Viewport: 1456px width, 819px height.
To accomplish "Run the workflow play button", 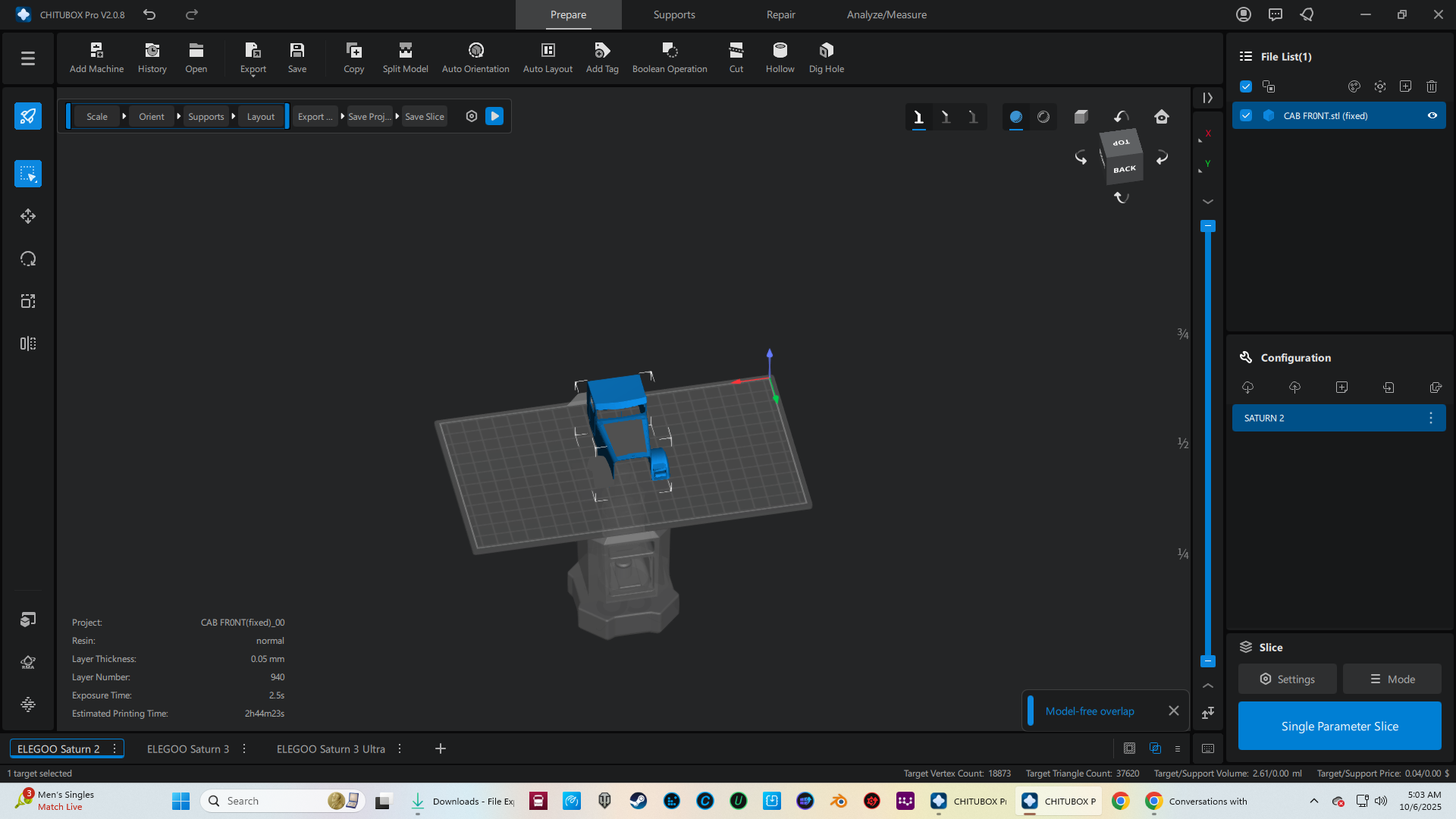I will pyautogui.click(x=494, y=116).
